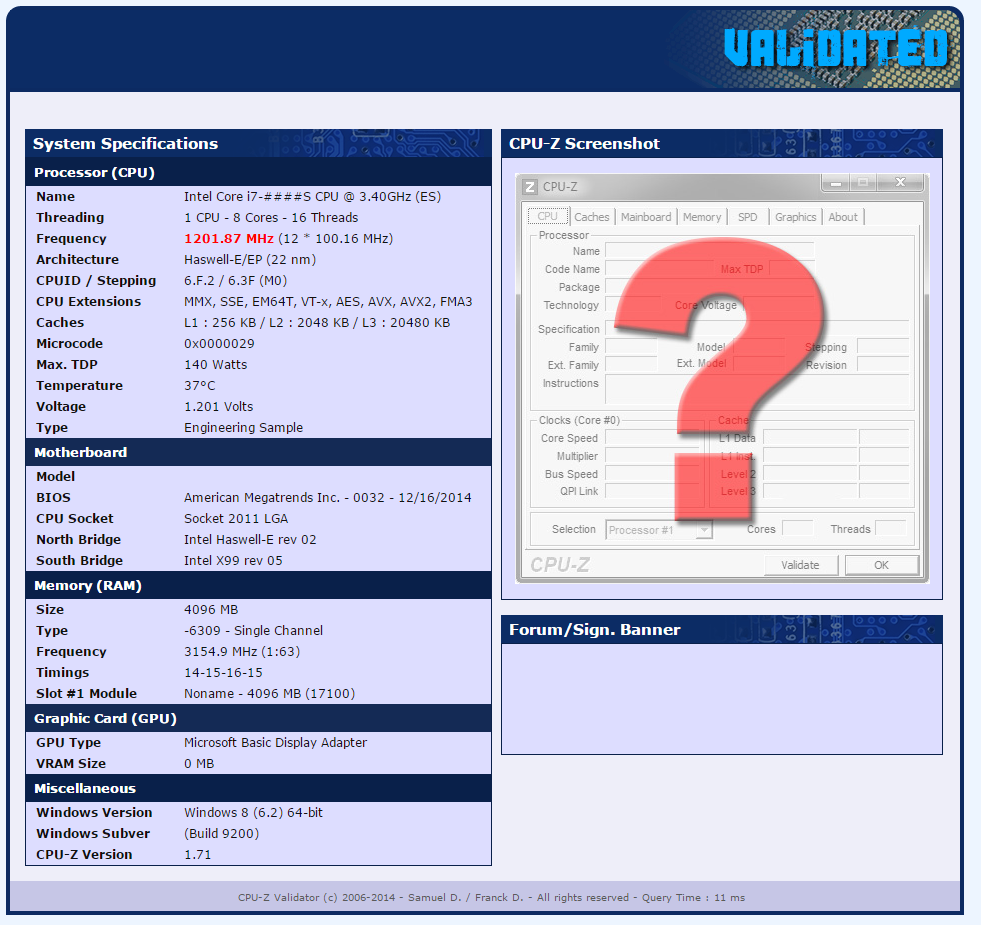Click the Haswell-E/EP (22 nm) architecture value
Image resolution: width=981 pixels, height=925 pixels.
click(x=250, y=260)
